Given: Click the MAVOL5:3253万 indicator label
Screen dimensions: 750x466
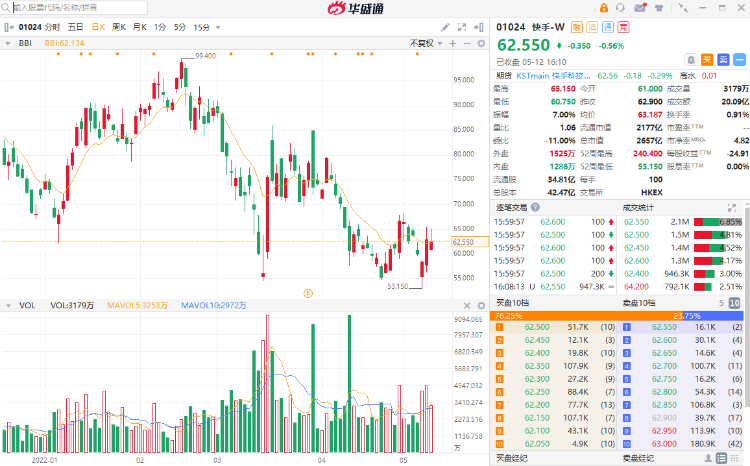Looking at the screenshot, I should (x=137, y=305).
